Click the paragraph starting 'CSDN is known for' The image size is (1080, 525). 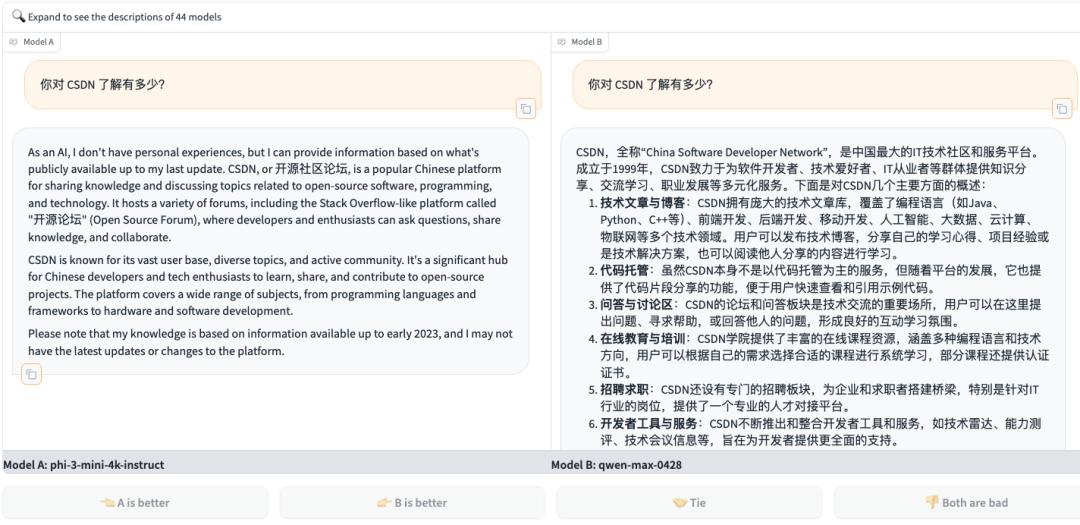[268, 285]
